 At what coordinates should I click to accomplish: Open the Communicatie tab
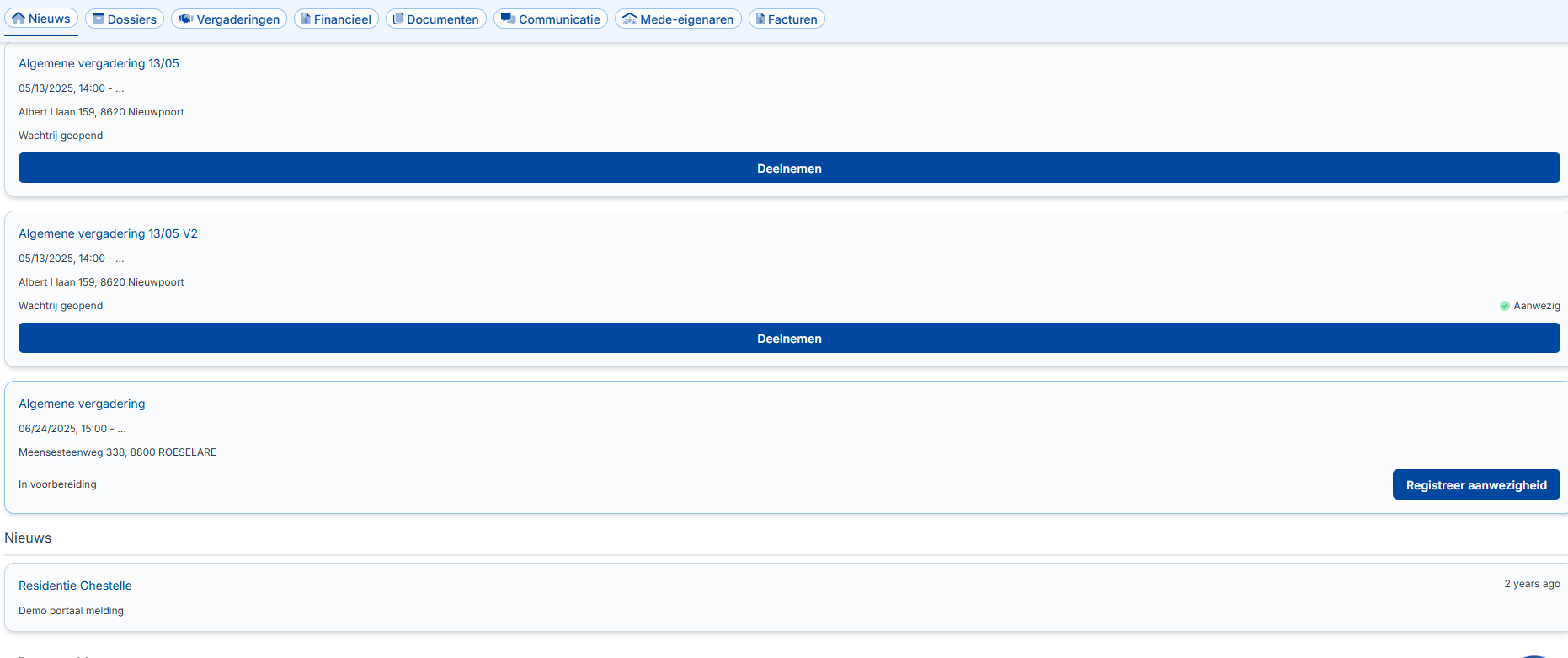click(x=551, y=19)
